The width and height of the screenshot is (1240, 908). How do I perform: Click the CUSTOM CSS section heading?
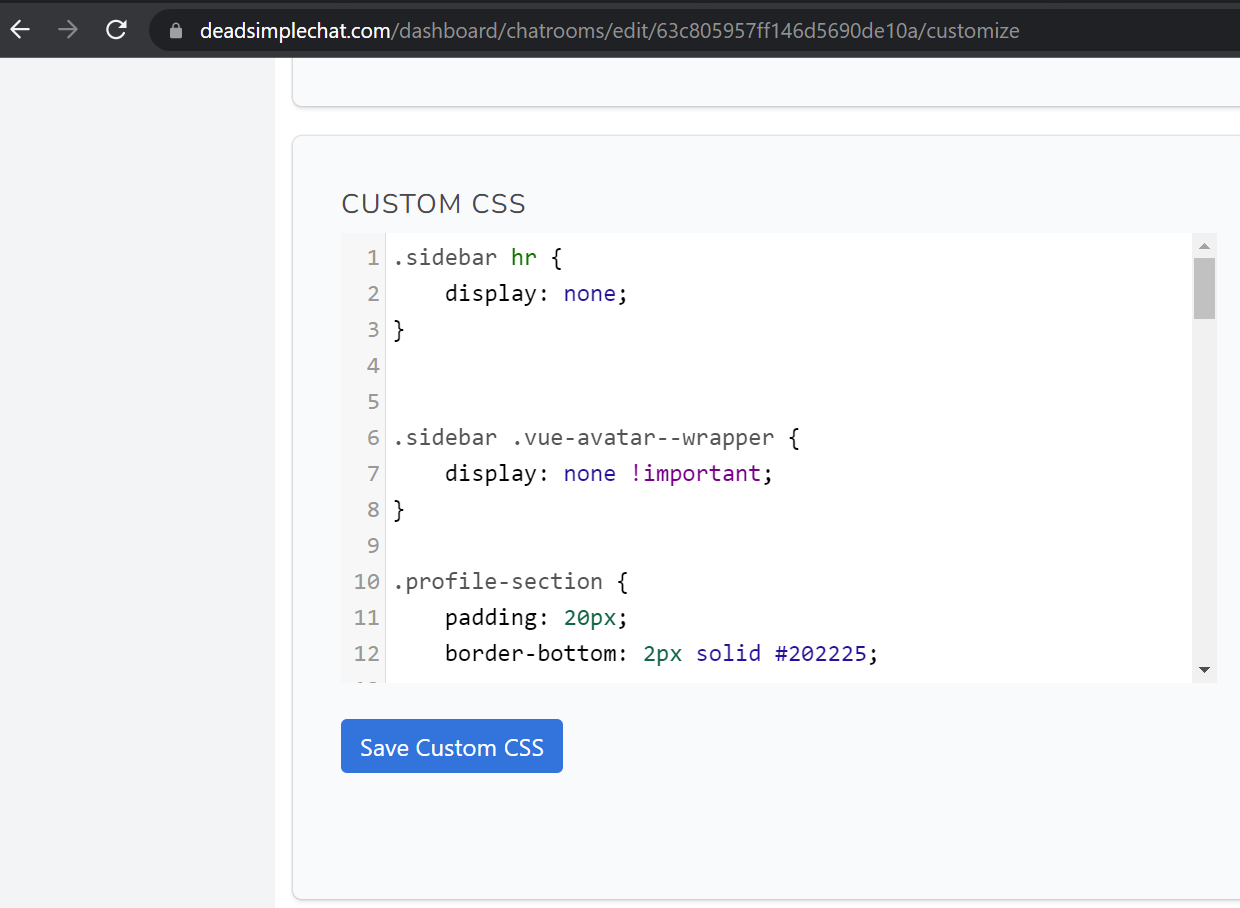click(433, 203)
